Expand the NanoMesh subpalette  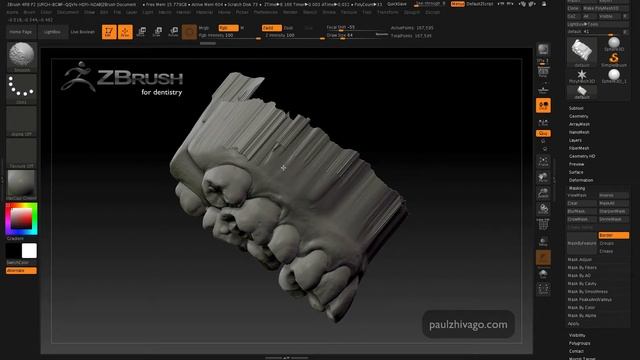point(579,132)
